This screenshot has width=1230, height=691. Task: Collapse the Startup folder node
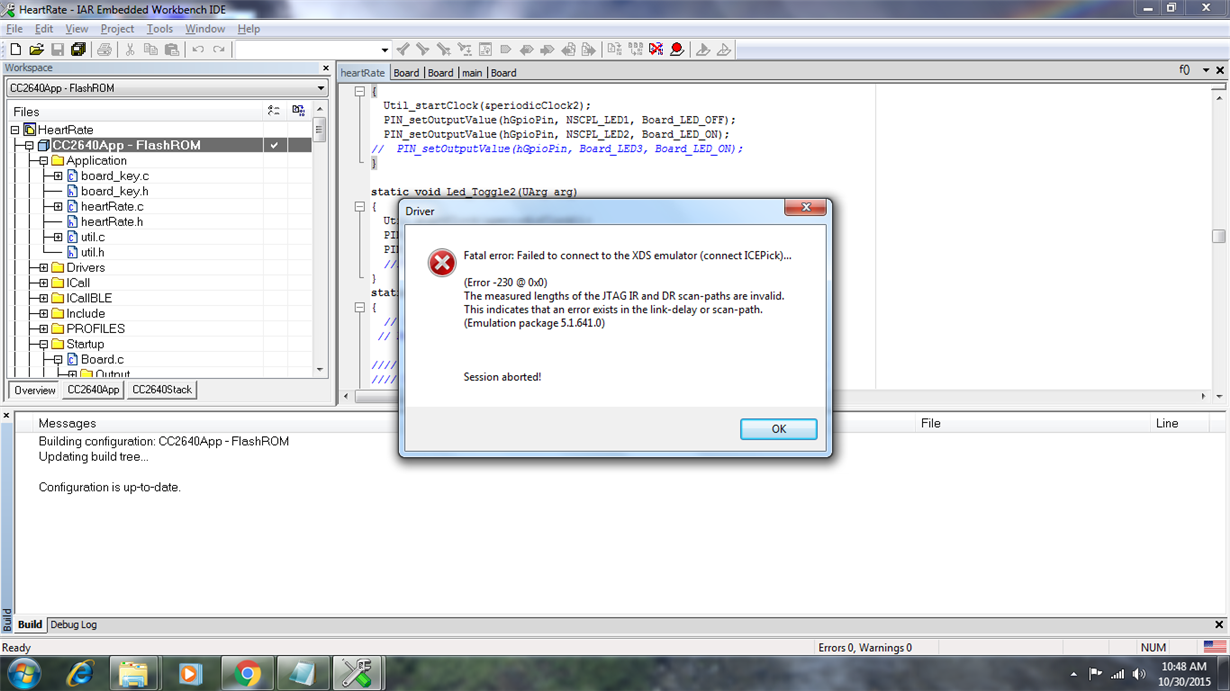(x=44, y=344)
